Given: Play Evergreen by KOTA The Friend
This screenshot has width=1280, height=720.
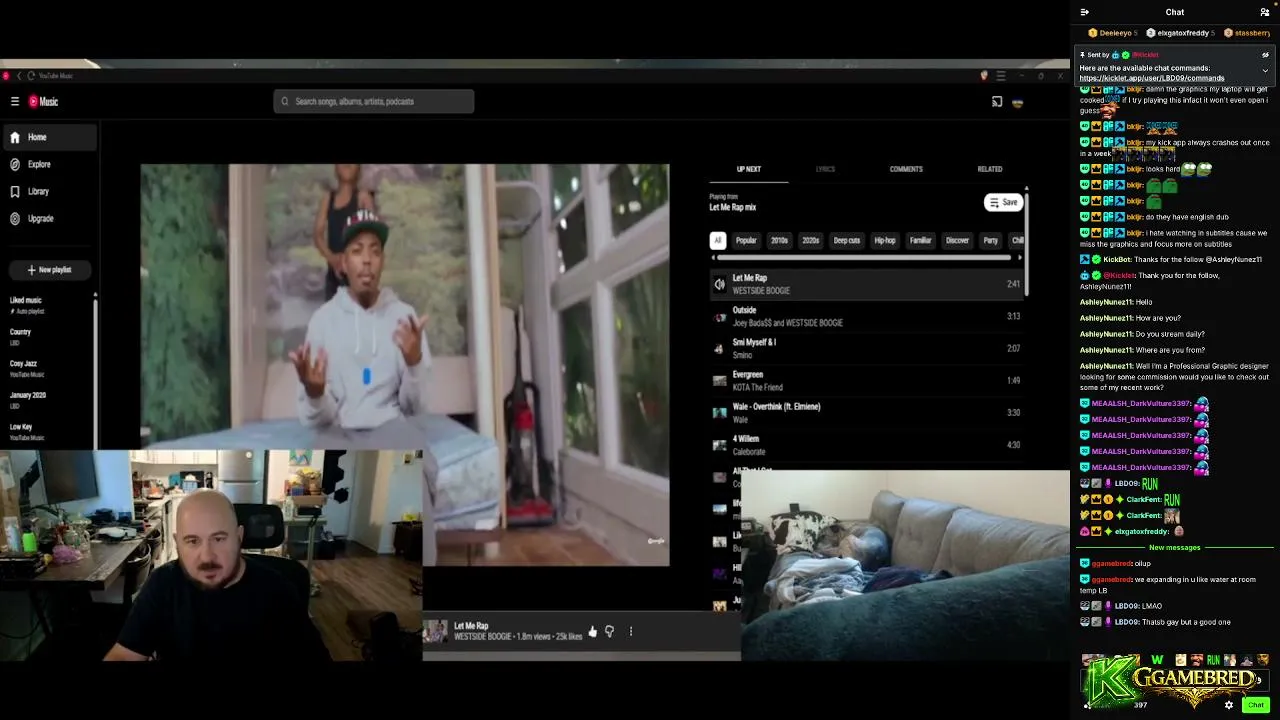Looking at the screenshot, I should coord(866,380).
